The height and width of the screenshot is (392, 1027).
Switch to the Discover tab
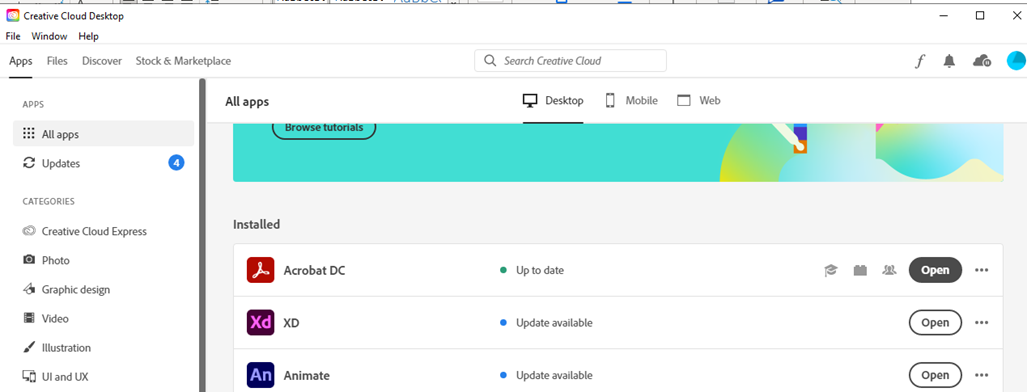coord(102,61)
